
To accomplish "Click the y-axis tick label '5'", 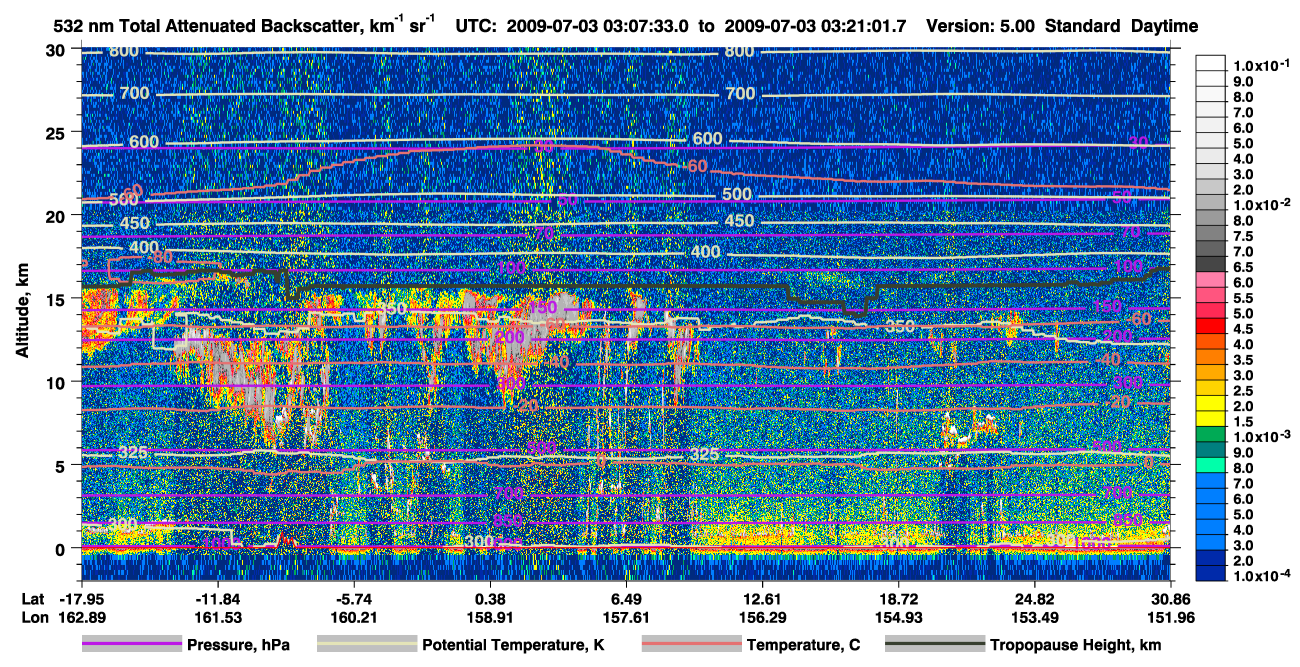I will tap(63, 465).
